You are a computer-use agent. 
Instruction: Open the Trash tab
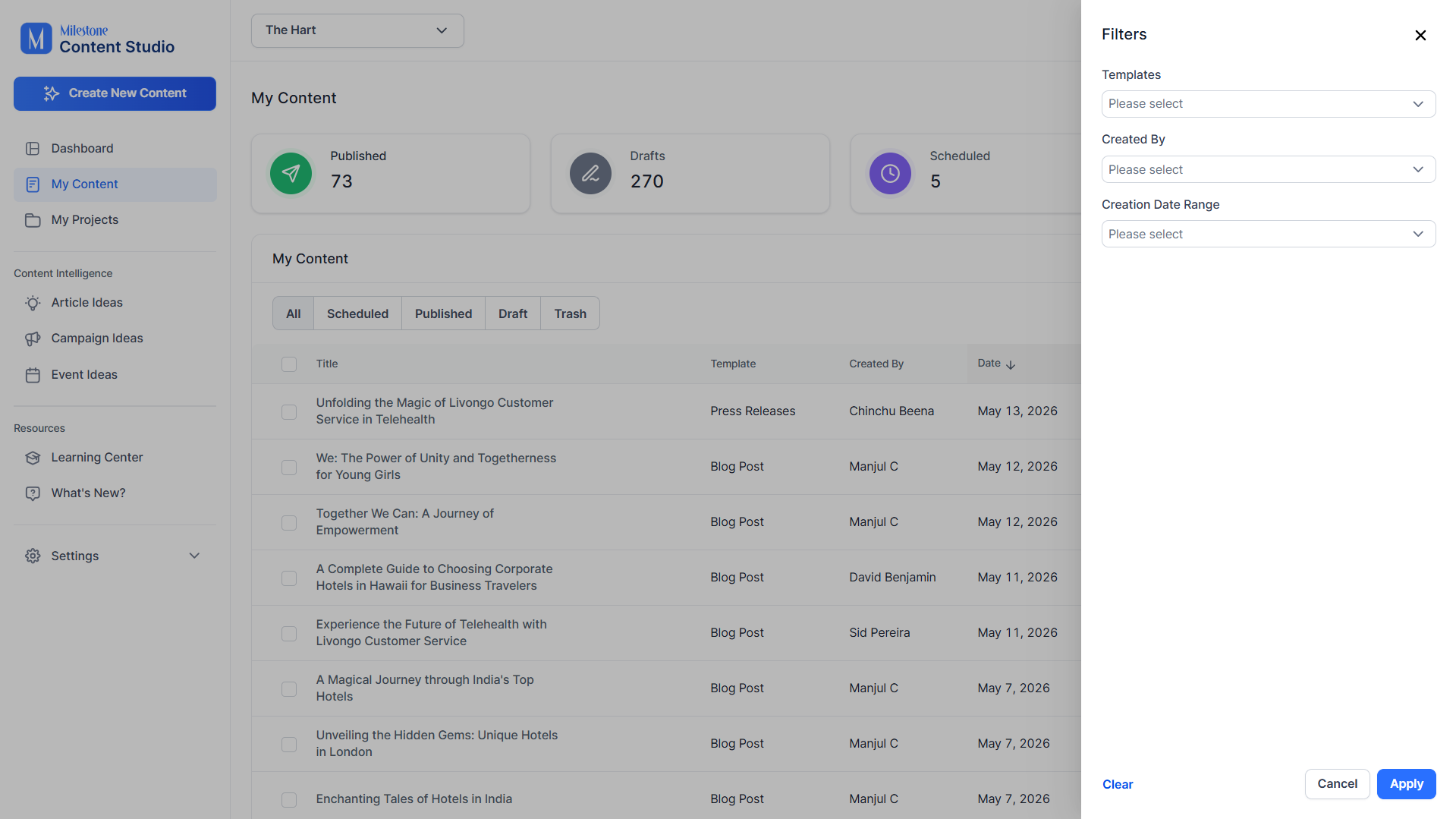570,313
